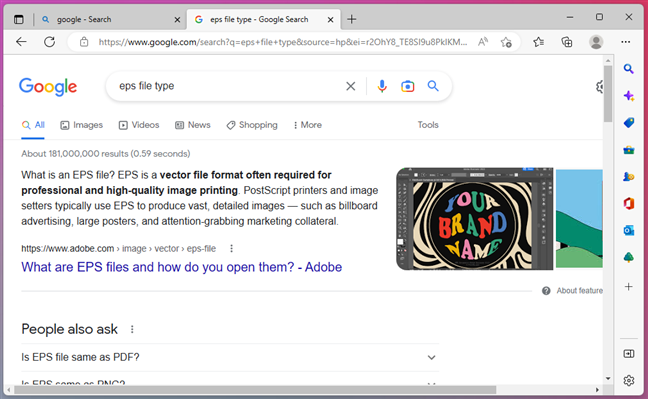Switch to the All results tab
Image resolution: width=648 pixels, height=399 pixels.
pyautogui.click(x=33, y=125)
